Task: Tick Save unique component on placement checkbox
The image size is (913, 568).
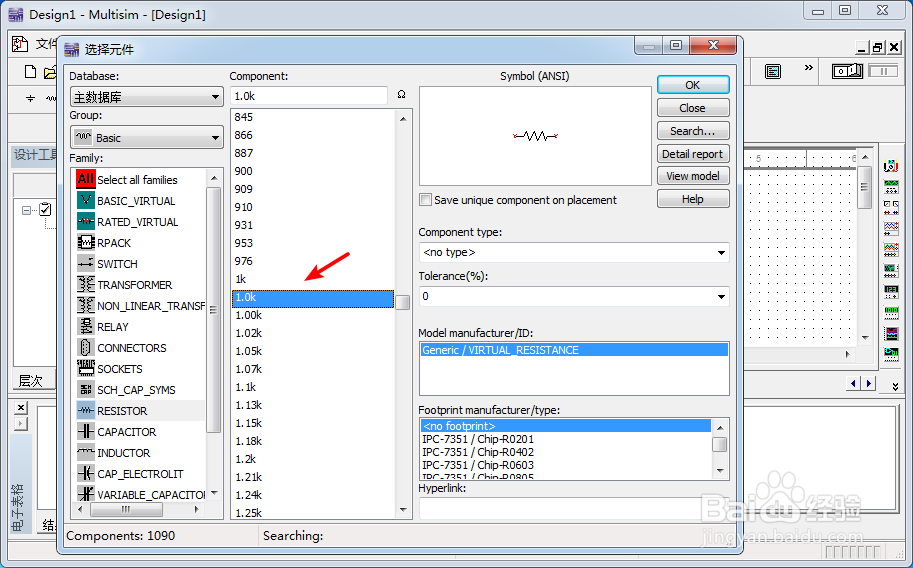Action: [x=426, y=199]
